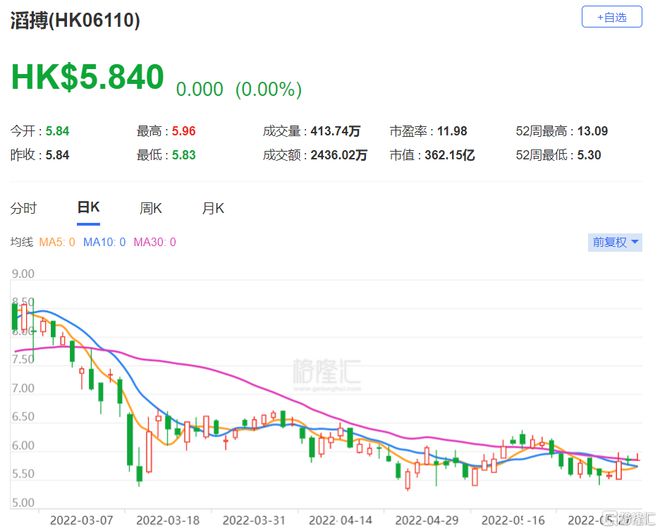The width and height of the screenshot is (660, 531).
Task: Click the 9.00 price axis label
Action: click(x=23, y=274)
